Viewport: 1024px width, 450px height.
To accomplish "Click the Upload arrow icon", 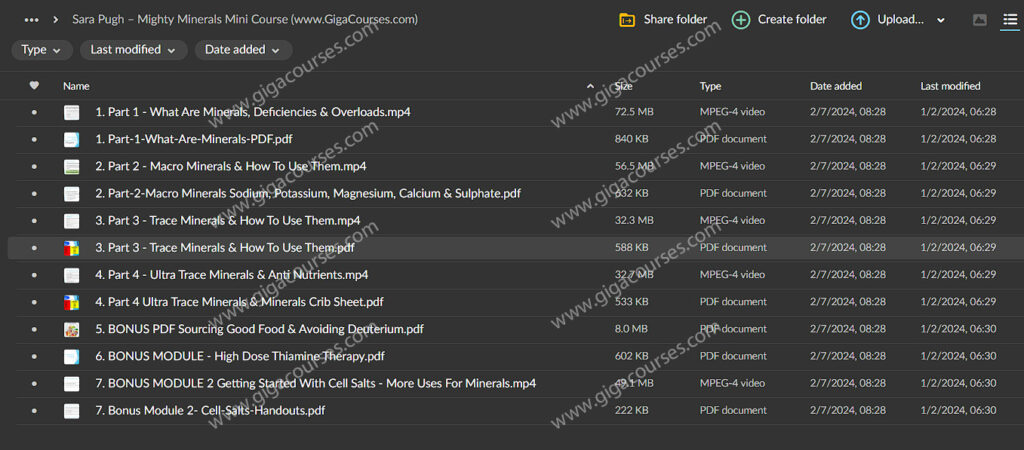I will (860, 20).
